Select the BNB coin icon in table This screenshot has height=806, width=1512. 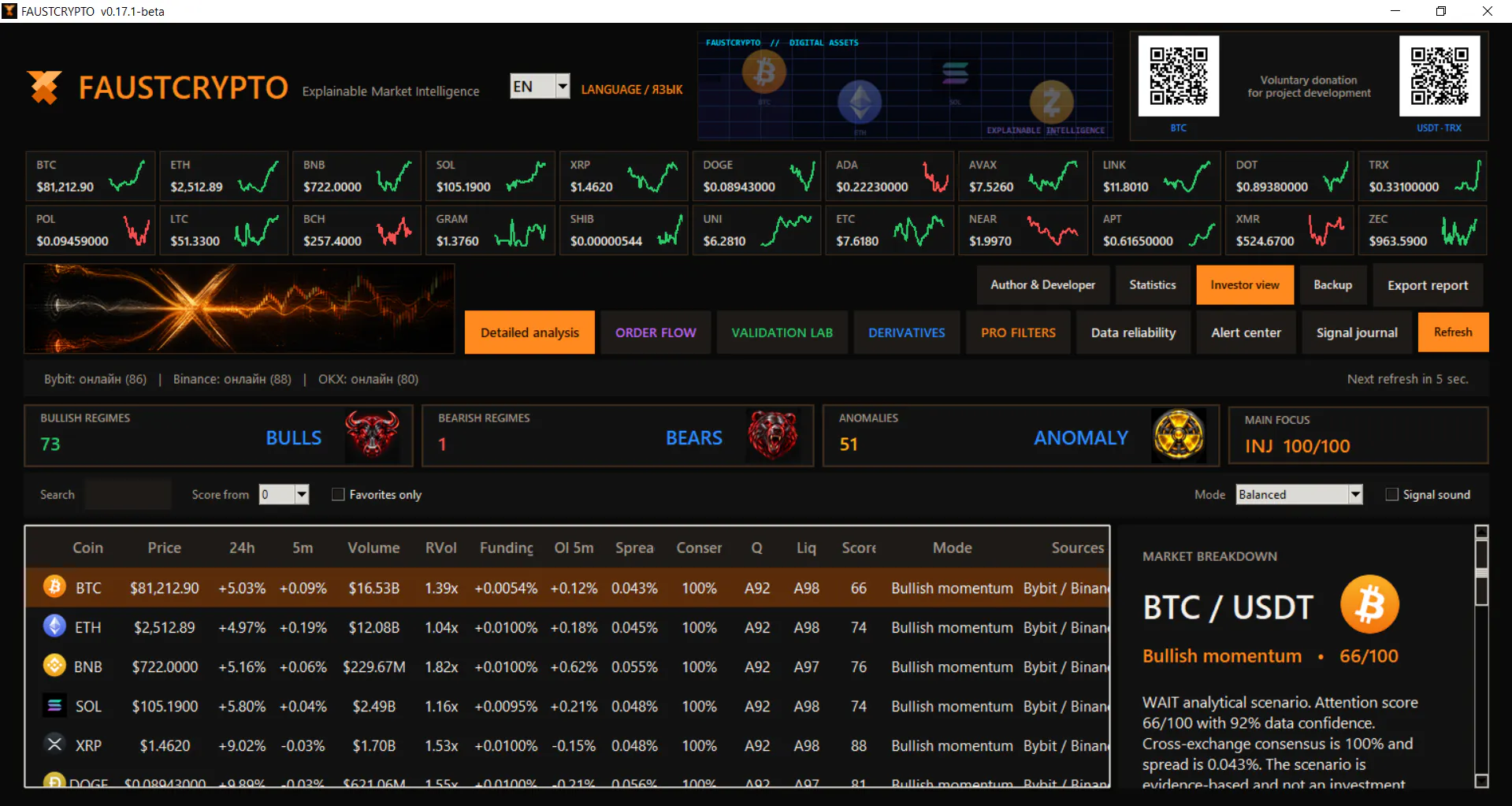[54, 666]
